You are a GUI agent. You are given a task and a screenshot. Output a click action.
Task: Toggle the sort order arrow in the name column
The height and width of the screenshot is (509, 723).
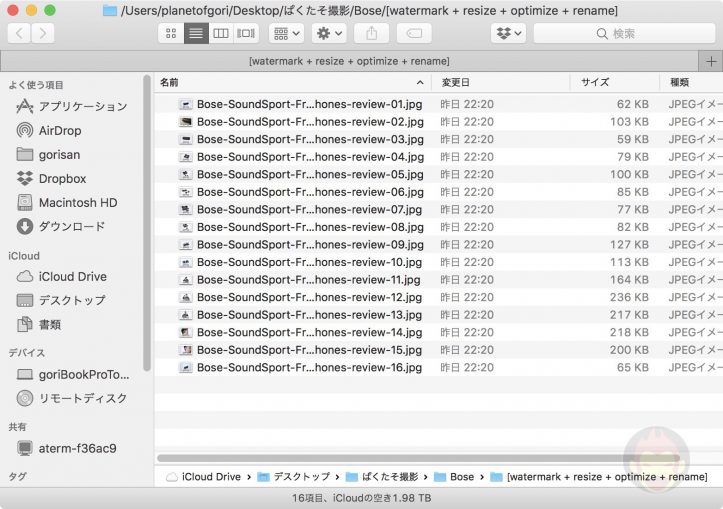[x=420, y=83]
